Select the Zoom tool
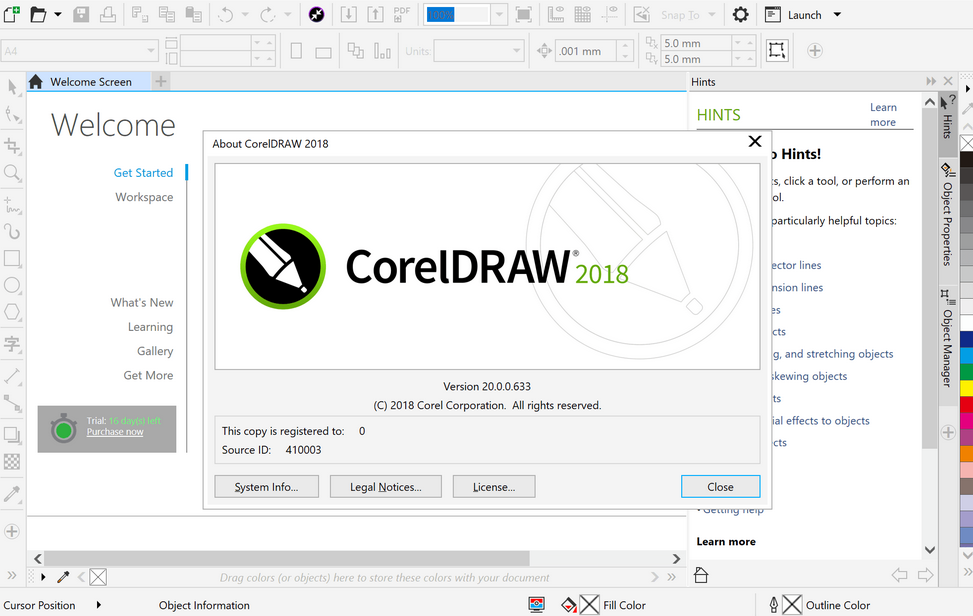The height and width of the screenshot is (616, 973). pos(12,172)
